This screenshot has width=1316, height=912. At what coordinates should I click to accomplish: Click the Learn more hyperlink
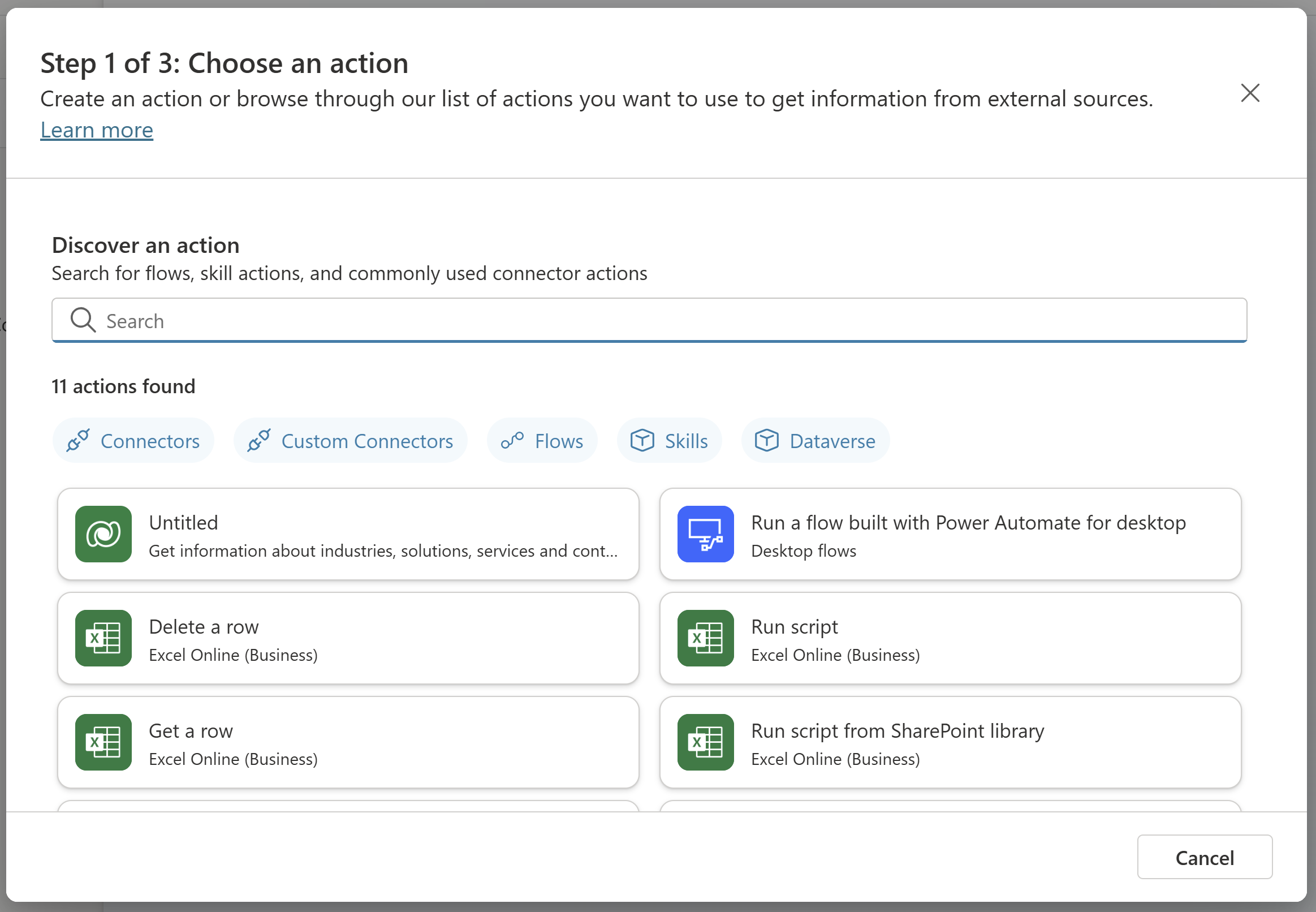tap(96, 129)
